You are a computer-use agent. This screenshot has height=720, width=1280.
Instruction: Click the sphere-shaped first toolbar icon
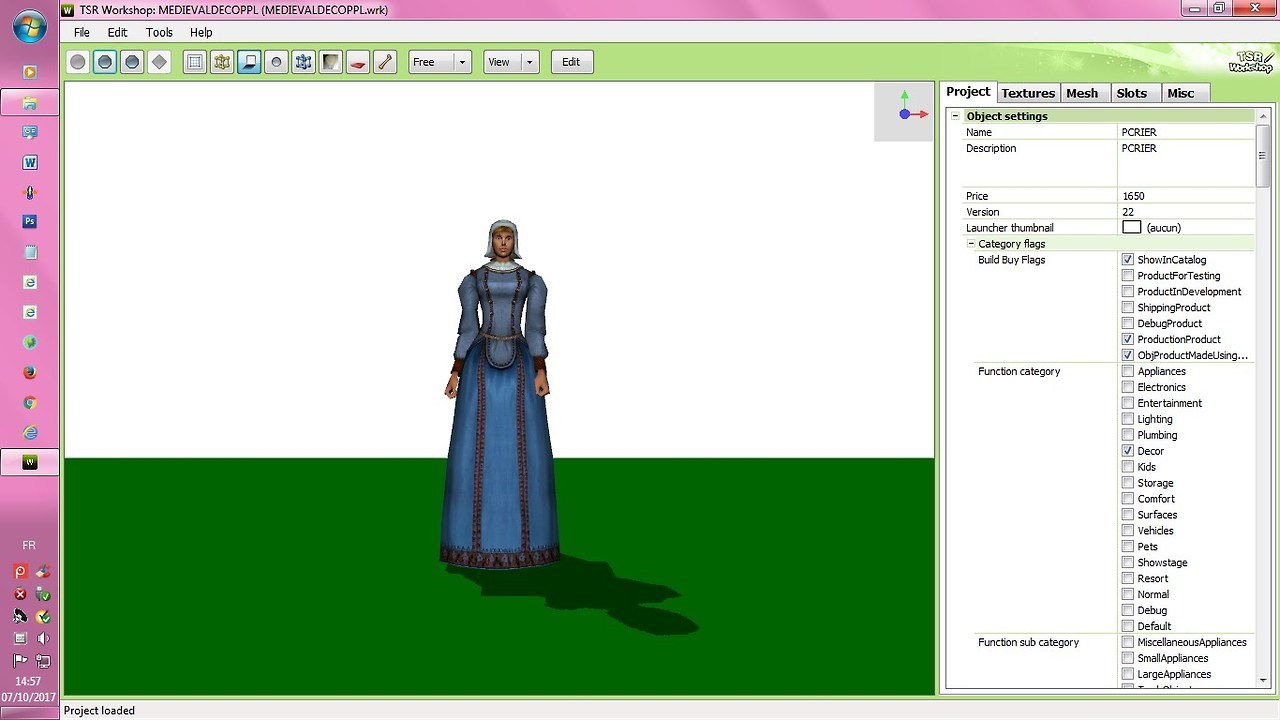(78, 62)
